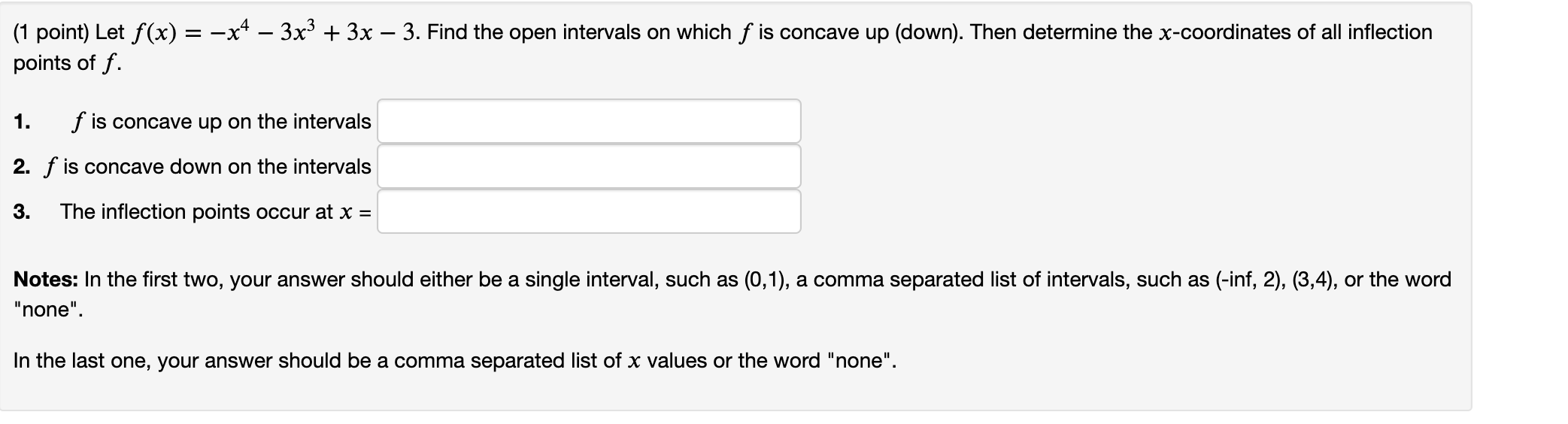Click the bold "Notes:" heading

click(x=46, y=280)
